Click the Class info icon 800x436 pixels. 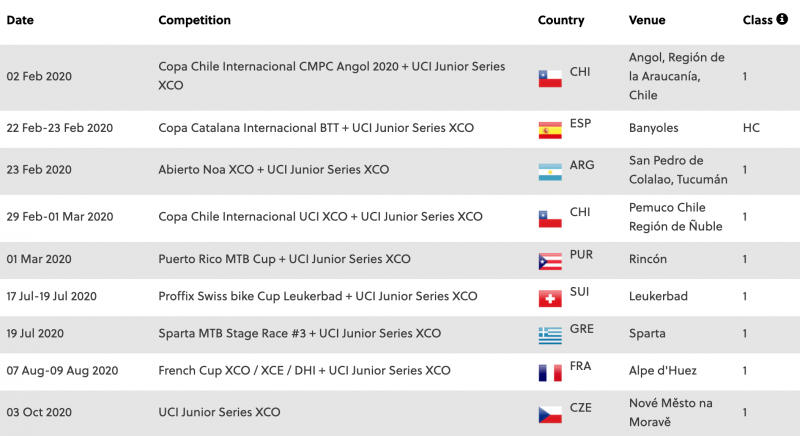tap(782, 19)
